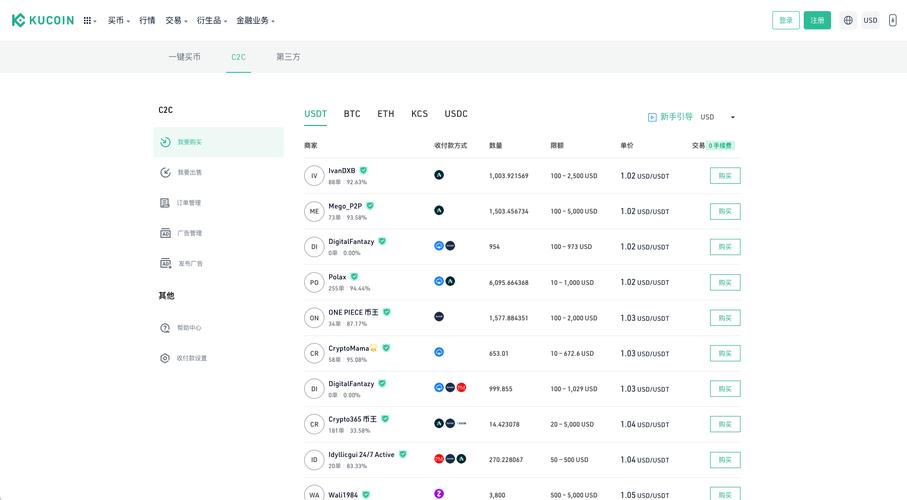This screenshot has width=907, height=500.
Task: Expand the 交易 dropdown menu
Action: coord(176,20)
